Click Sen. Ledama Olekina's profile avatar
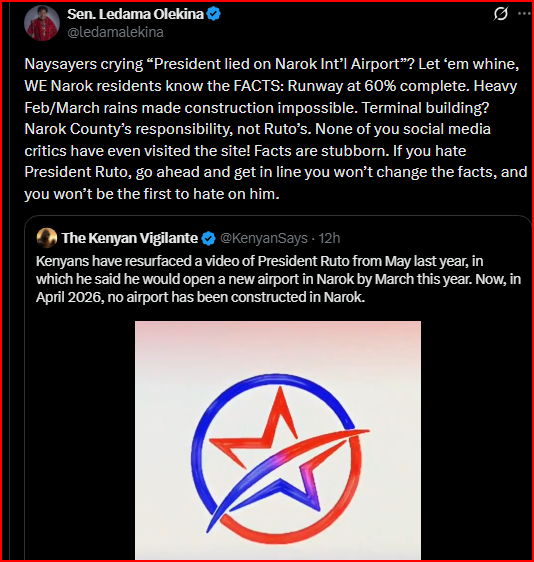Viewport: 534px width, 562px height. (42, 23)
